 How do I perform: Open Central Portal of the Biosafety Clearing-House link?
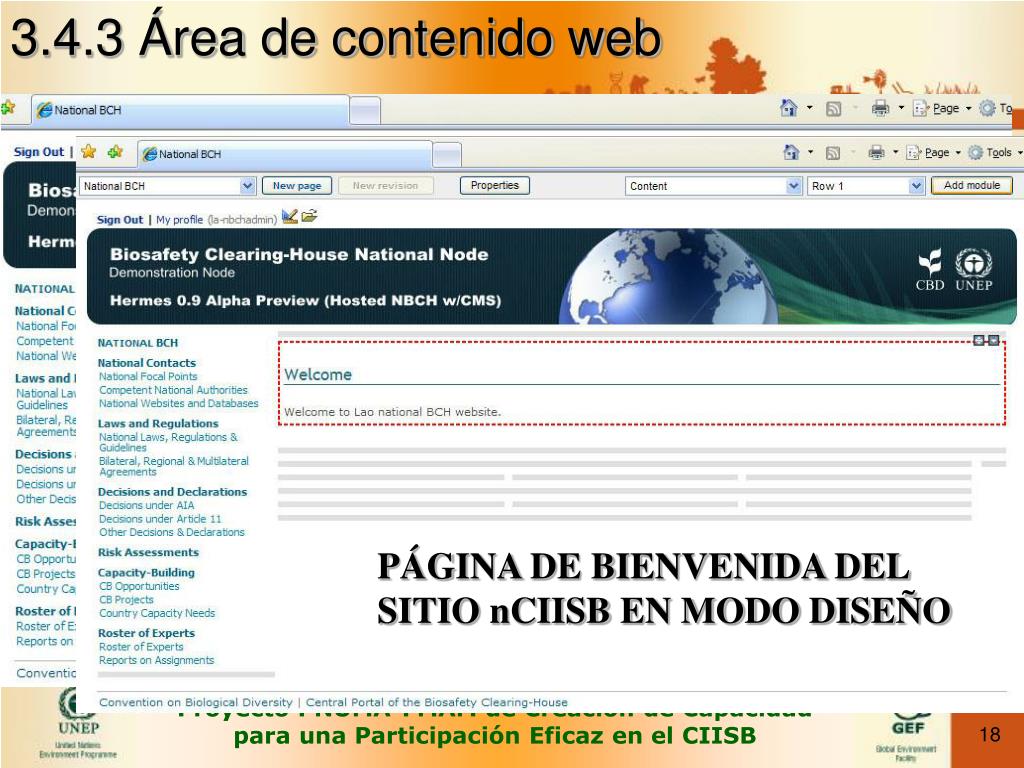(x=437, y=703)
